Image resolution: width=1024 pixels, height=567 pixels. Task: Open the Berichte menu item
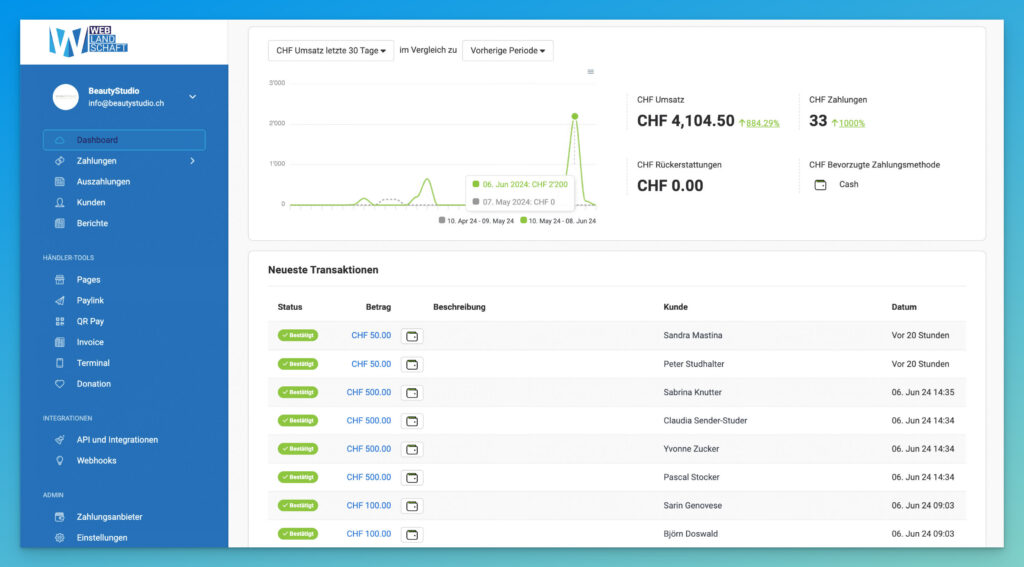(x=92, y=223)
